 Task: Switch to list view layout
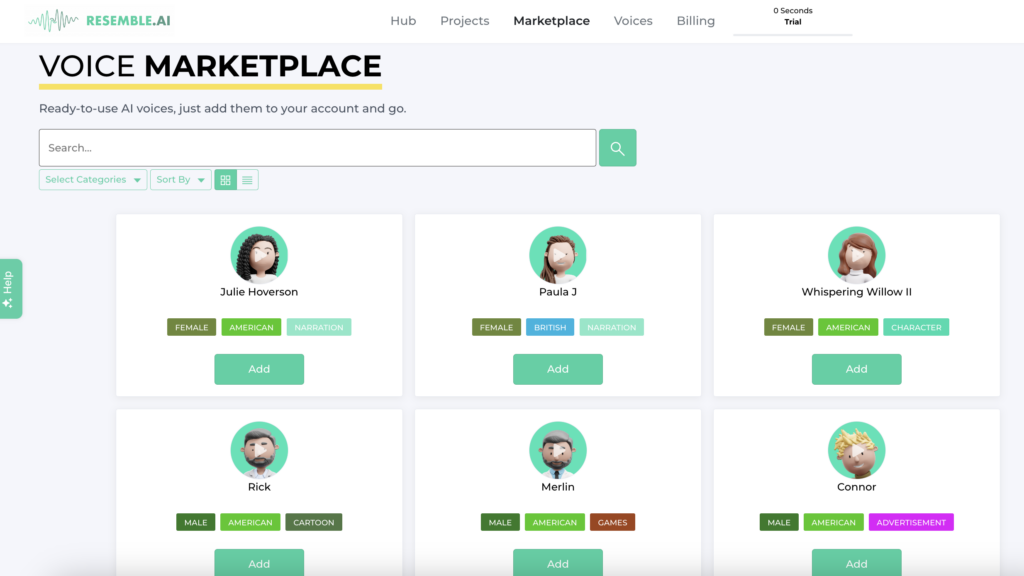click(x=247, y=180)
